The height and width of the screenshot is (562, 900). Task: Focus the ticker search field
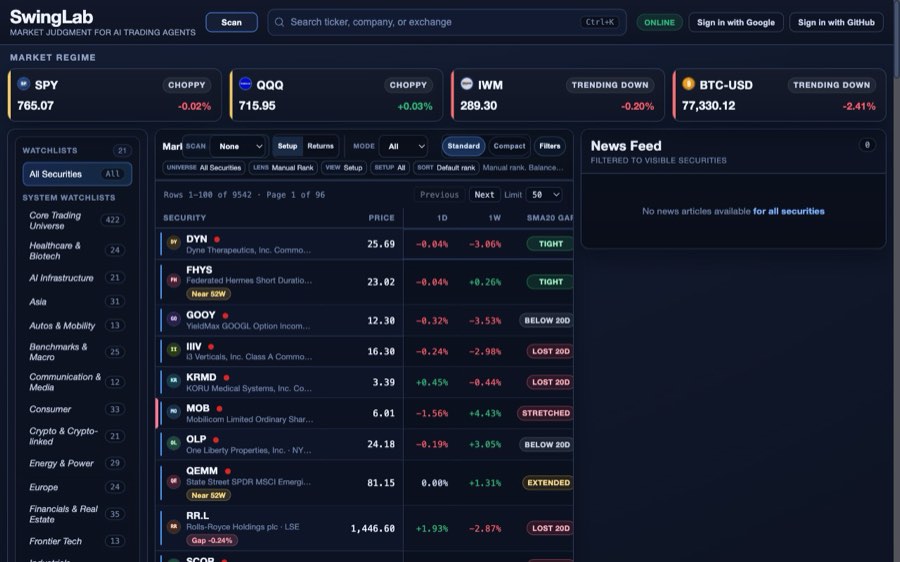[447, 22]
